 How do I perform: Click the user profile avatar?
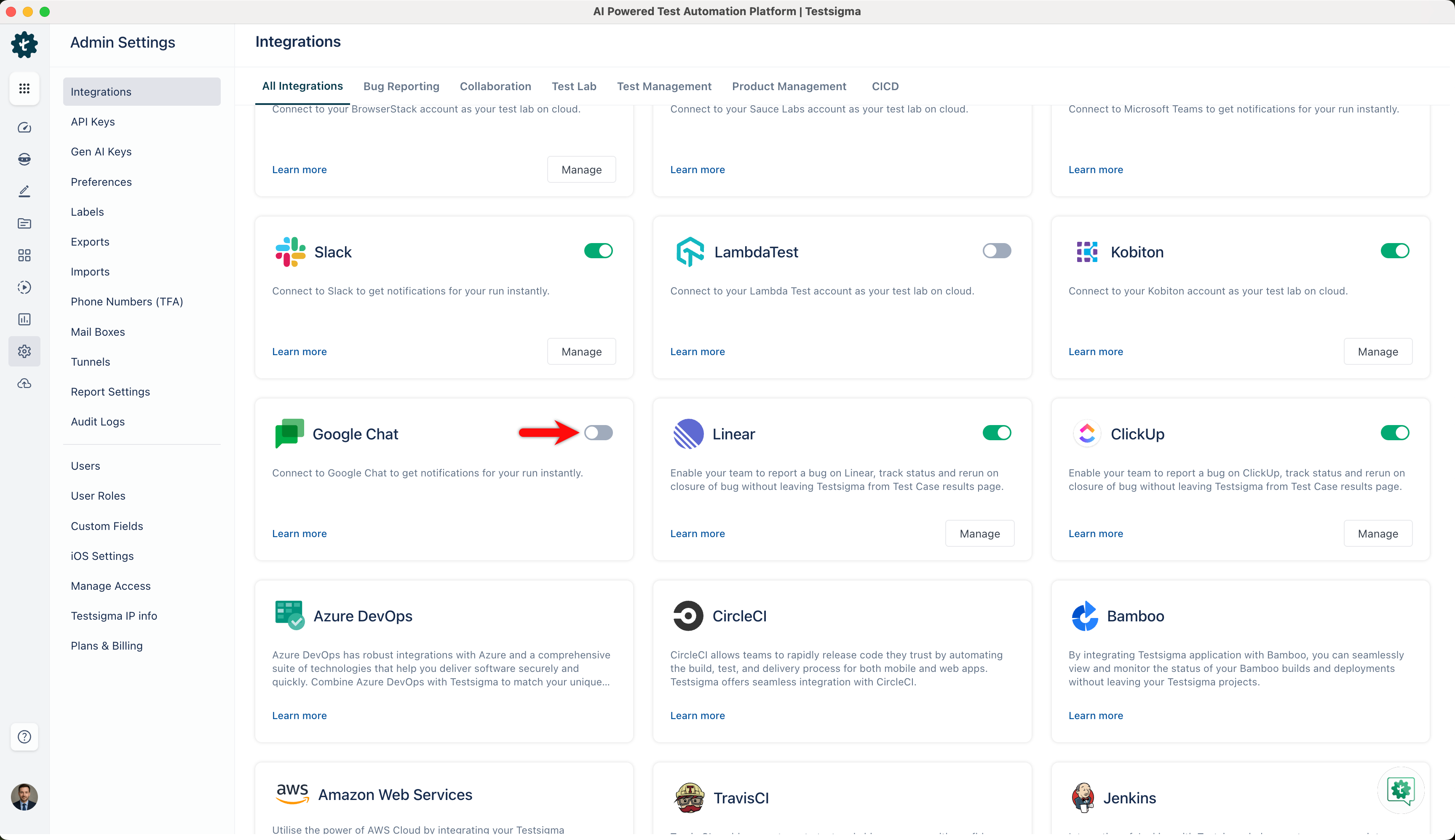click(24, 797)
